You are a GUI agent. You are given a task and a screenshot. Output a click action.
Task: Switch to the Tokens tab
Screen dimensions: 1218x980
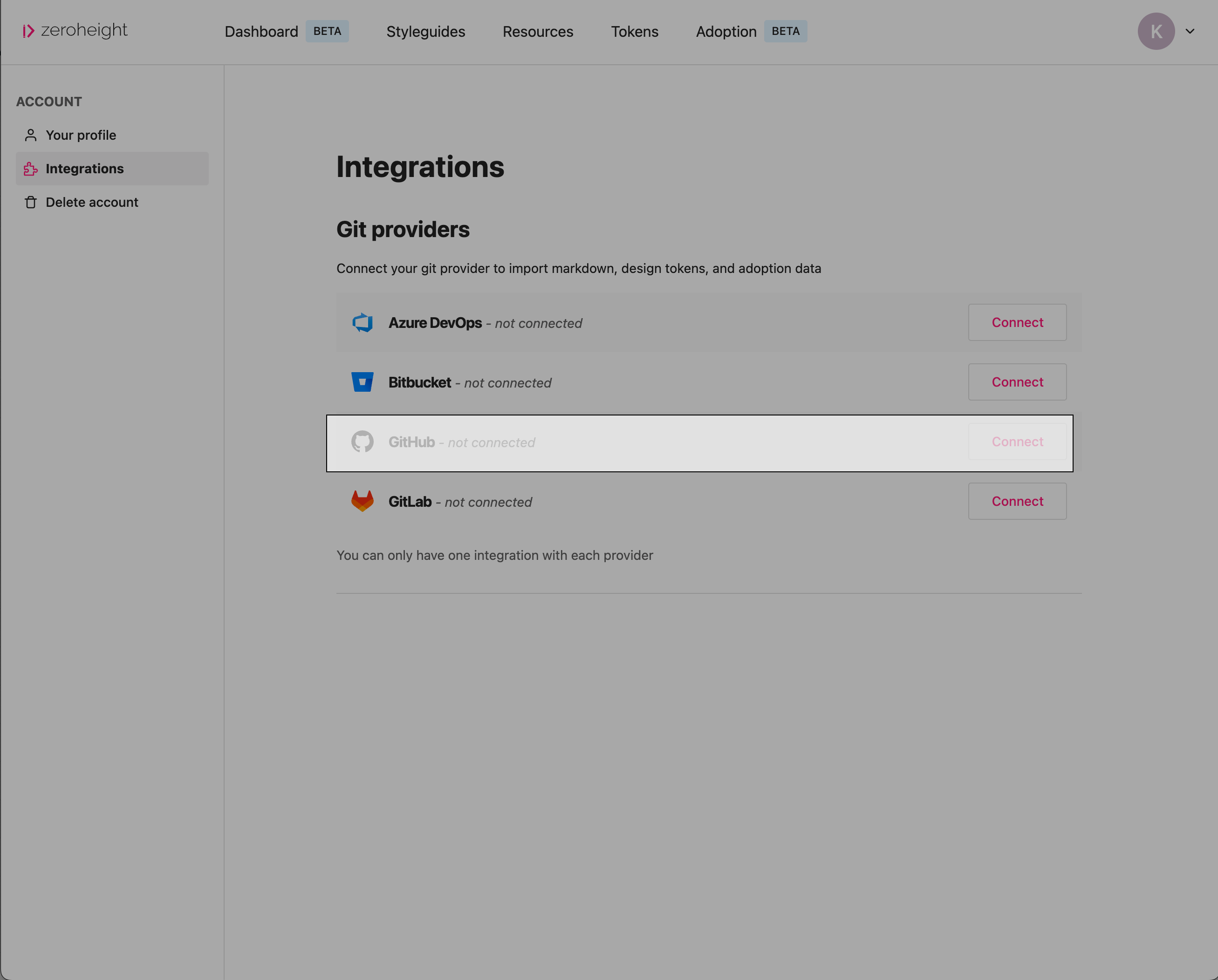pyautogui.click(x=635, y=32)
